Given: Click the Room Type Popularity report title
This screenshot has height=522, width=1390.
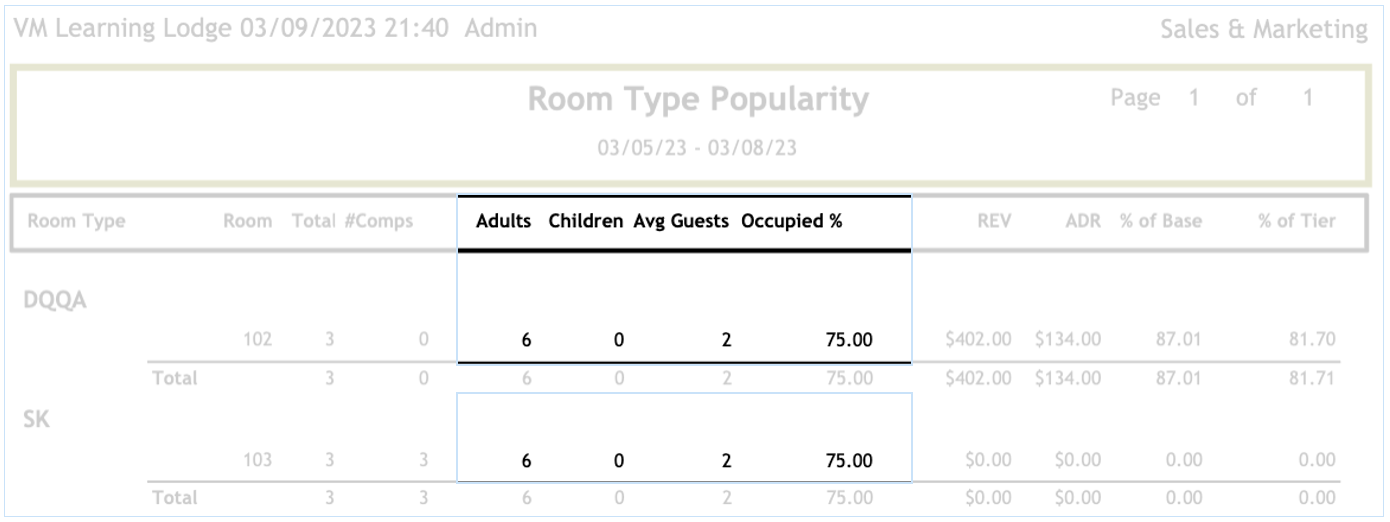Looking at the screenshot, I should click(698, 100).
